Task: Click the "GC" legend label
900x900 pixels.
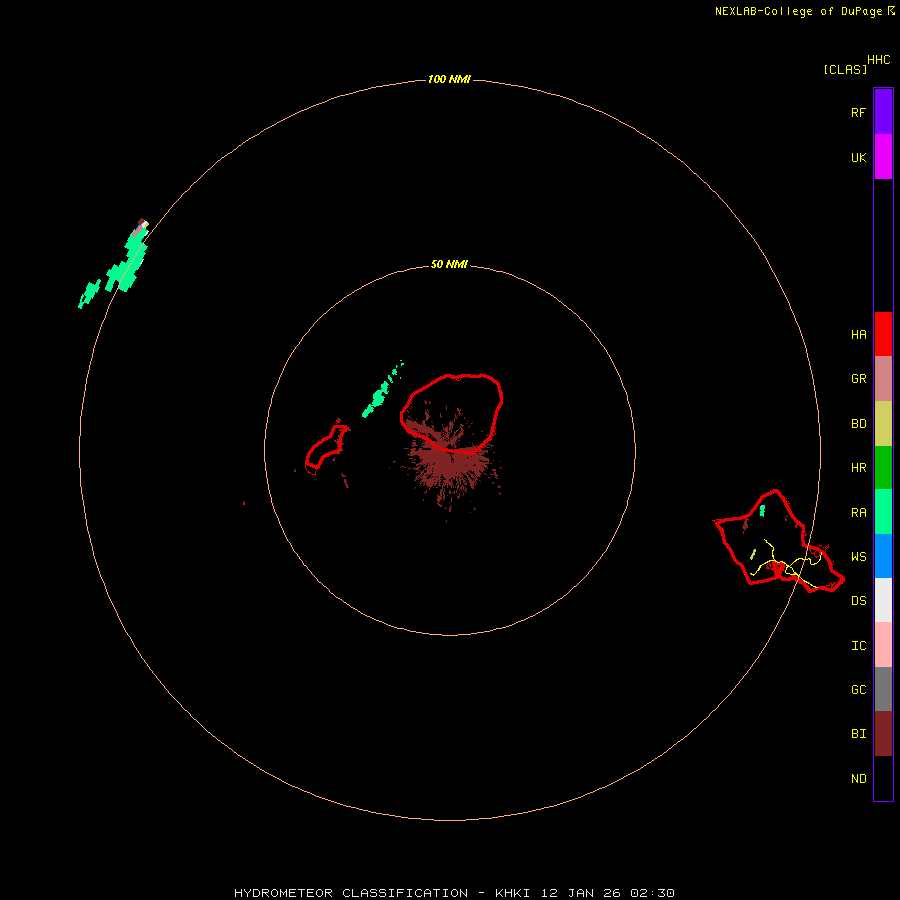Action: click(858, 690)
